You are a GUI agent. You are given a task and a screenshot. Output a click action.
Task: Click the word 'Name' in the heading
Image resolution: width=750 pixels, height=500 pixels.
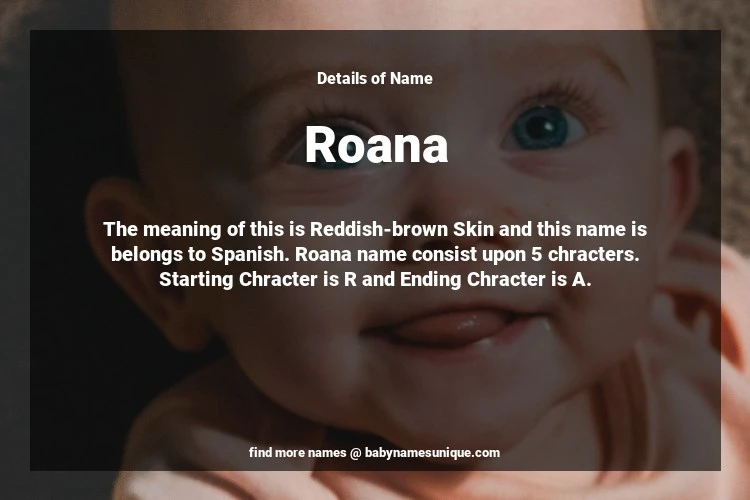(x=411, y=78)
